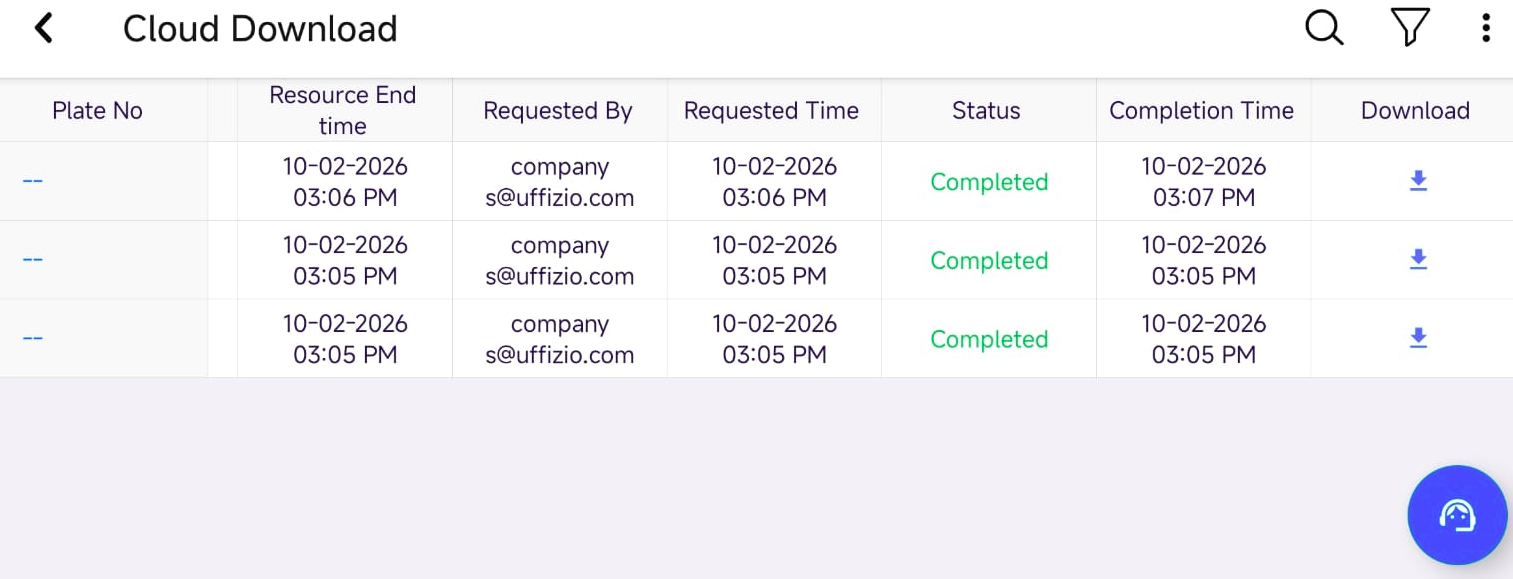Click the Status column header
Viewport: 1513px width, 579px height.
986,111
